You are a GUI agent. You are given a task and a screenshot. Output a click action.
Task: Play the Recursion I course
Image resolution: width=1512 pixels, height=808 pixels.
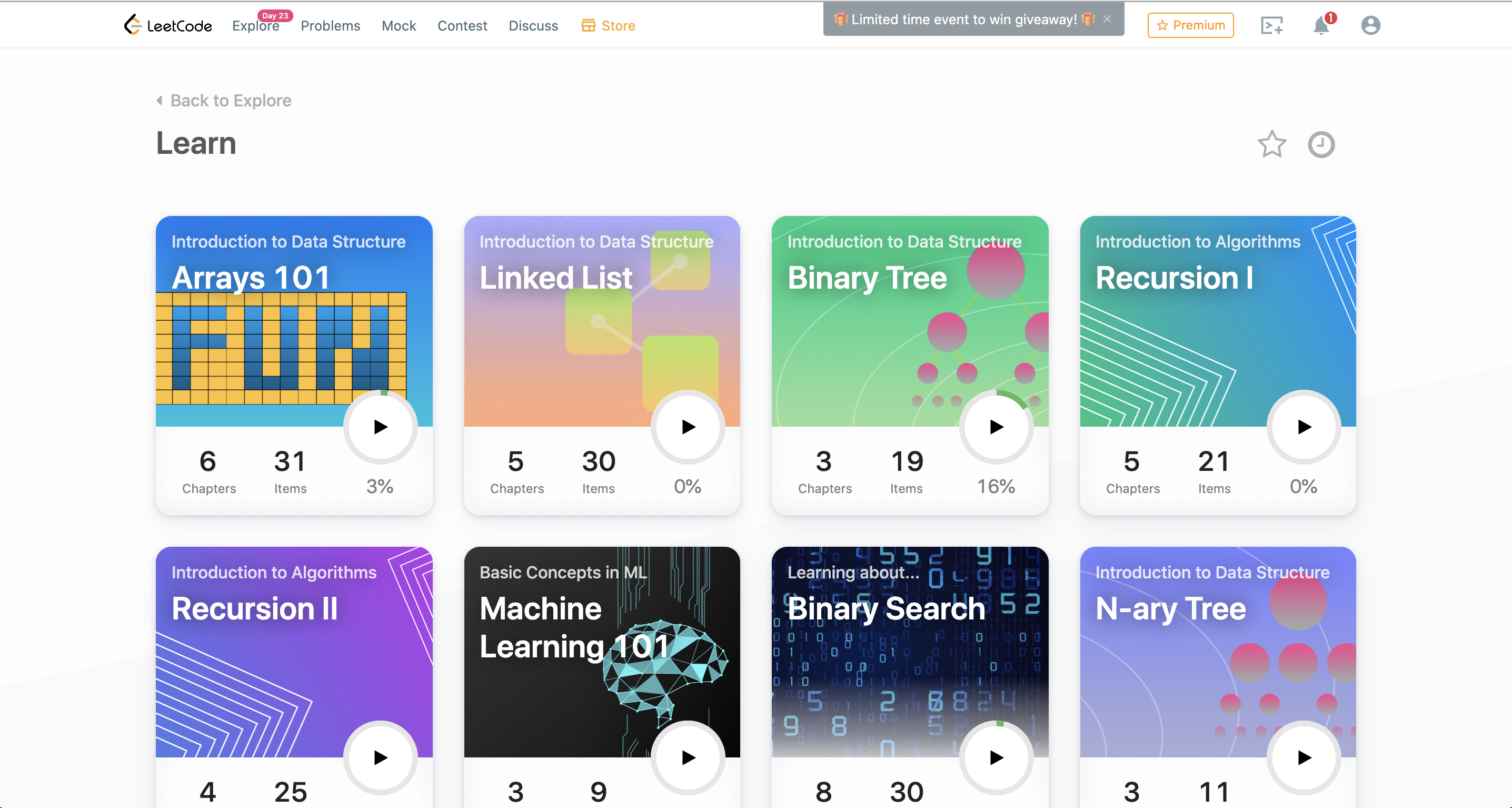[1304, 427]
